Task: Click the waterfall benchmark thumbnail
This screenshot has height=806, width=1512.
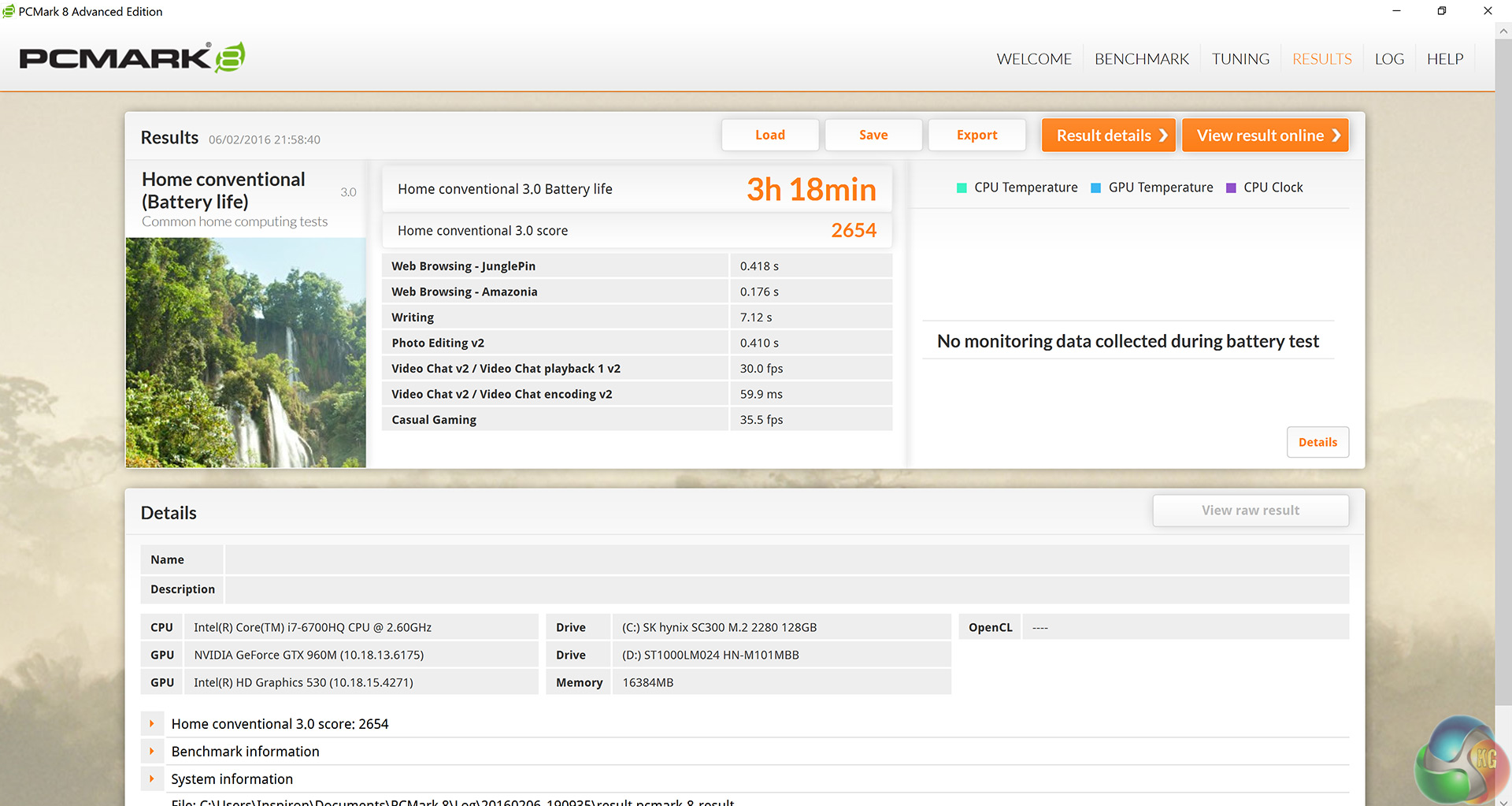Action: coord(246,352)
